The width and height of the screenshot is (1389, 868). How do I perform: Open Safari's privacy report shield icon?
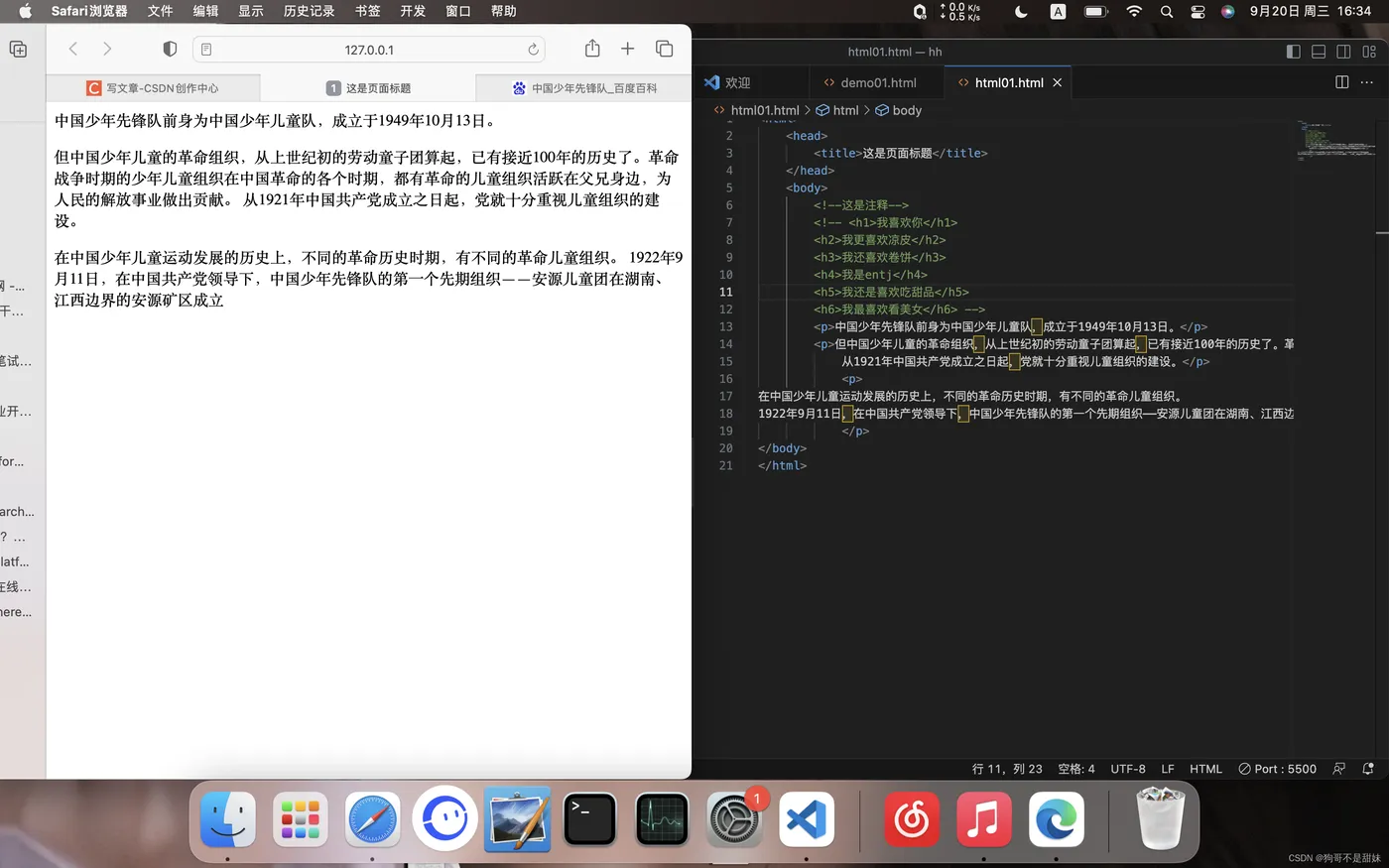tap(170, 49)
